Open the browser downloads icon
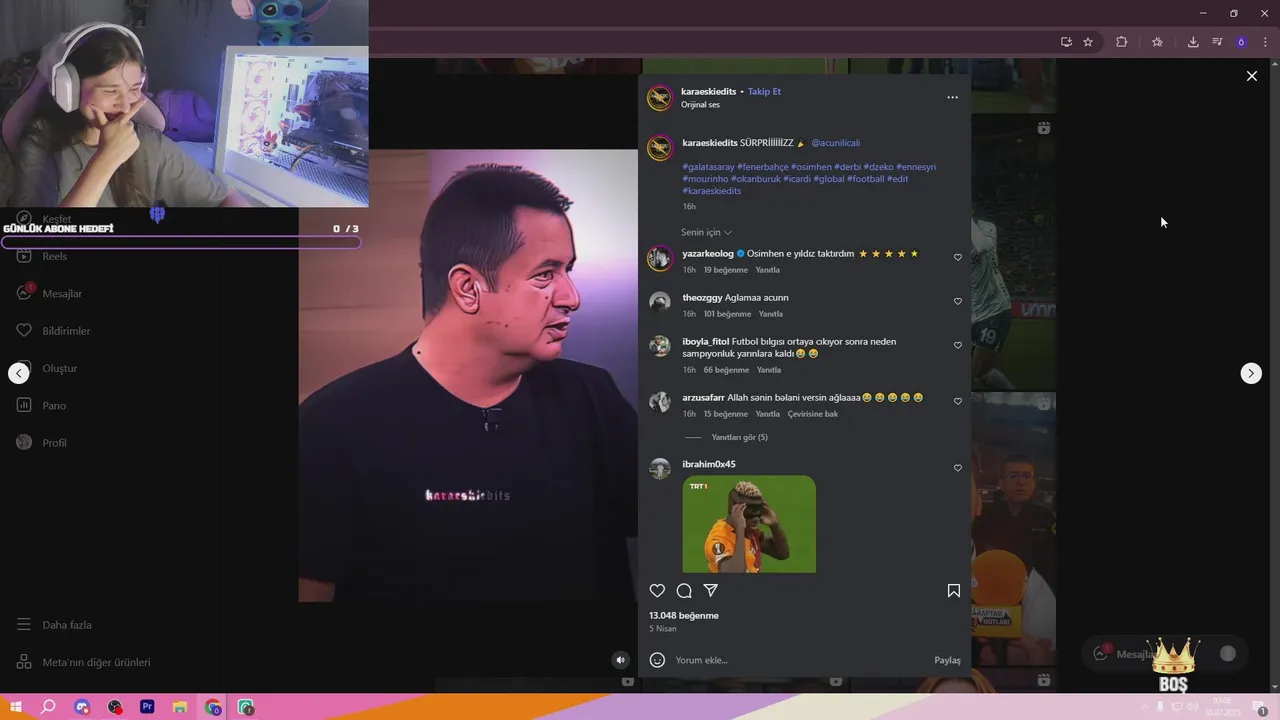Screen dimensions: 1280x720 (1193, 42)
